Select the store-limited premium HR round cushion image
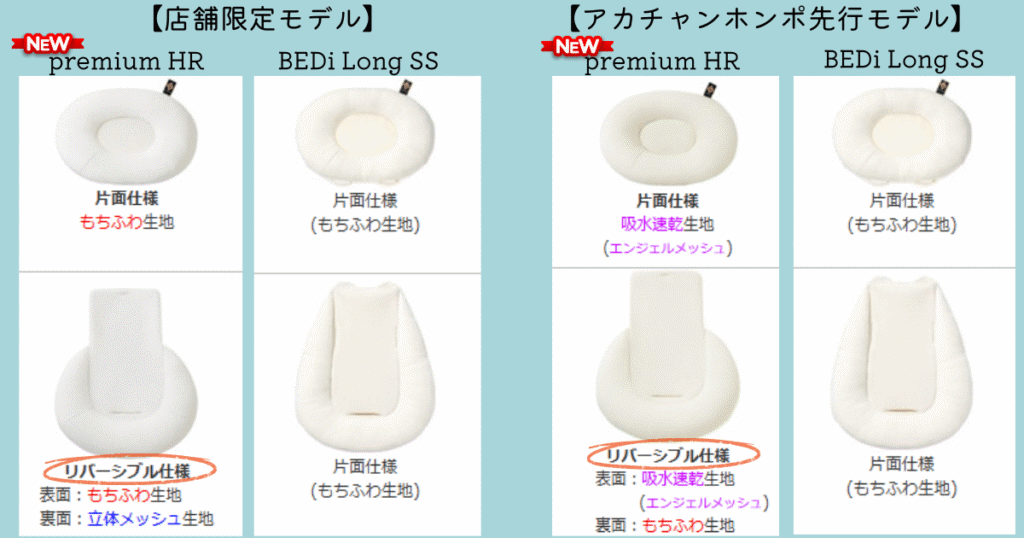Viewport: 1024px width, 538px height. coord(126,135)
